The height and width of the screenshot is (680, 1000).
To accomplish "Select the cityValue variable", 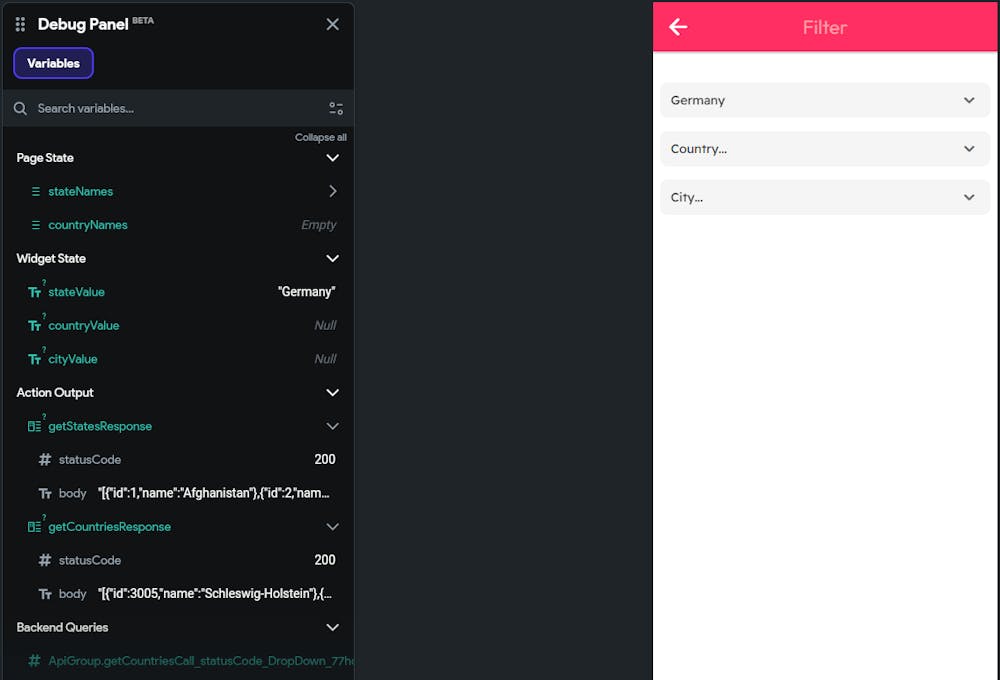I will point(73,359).
